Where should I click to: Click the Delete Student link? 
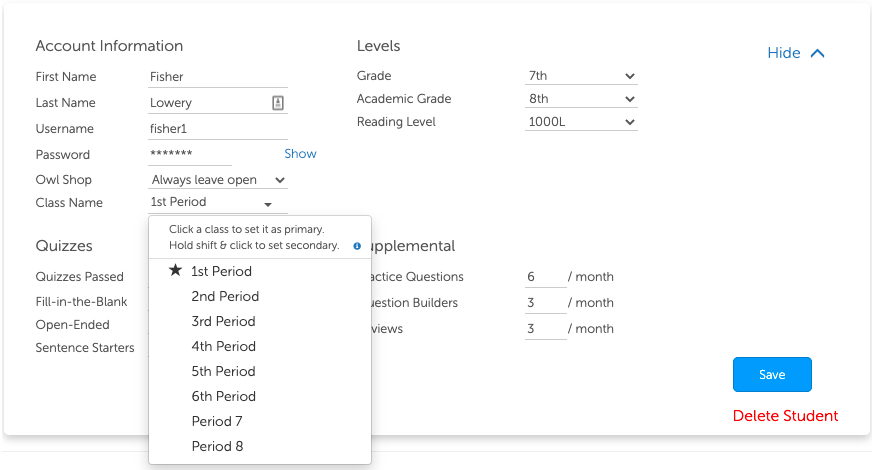click(x=785, y=416)
